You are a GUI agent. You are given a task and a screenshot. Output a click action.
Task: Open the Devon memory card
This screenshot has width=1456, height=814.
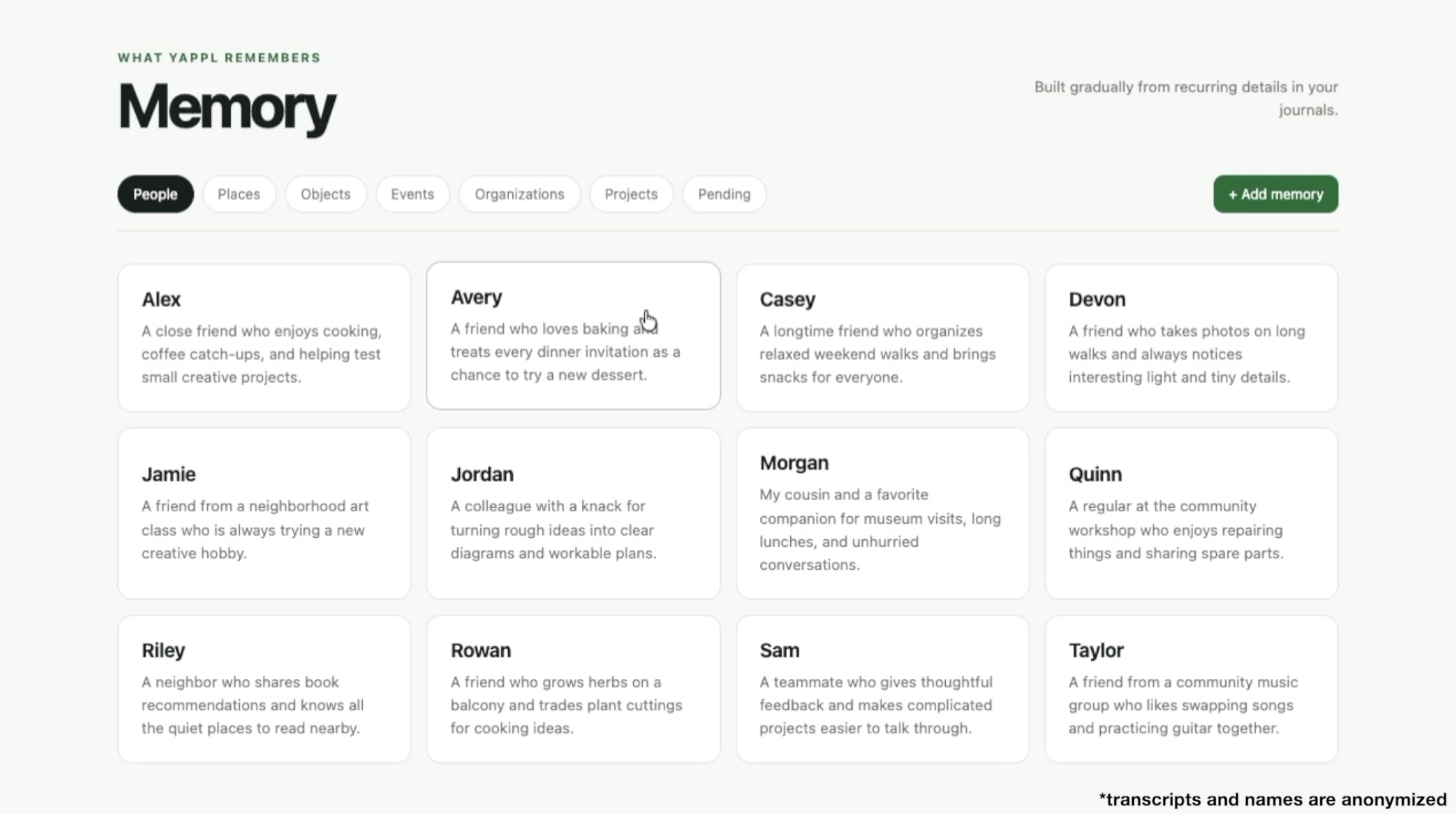point(1191,338)
